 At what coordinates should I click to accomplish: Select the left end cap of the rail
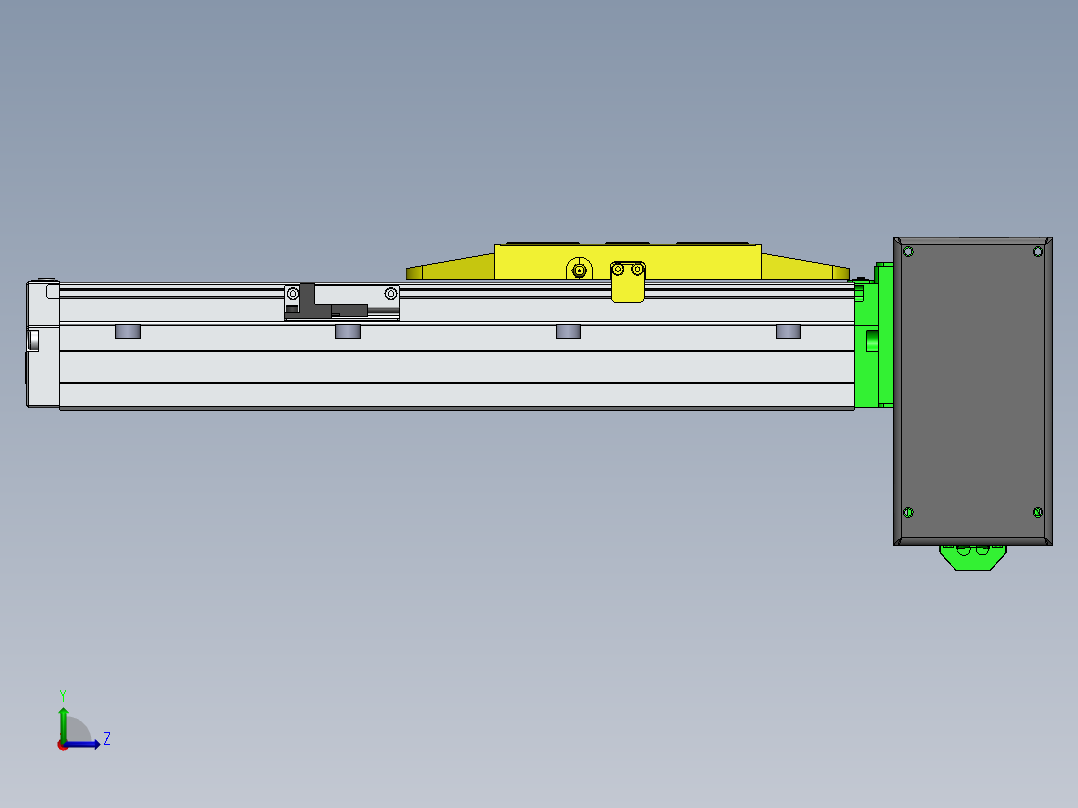click(43, 344)
